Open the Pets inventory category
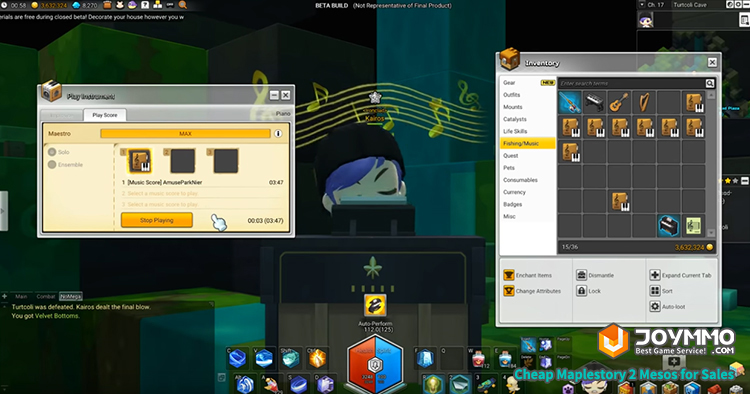The image size is (750, 394). coord(509,168)
